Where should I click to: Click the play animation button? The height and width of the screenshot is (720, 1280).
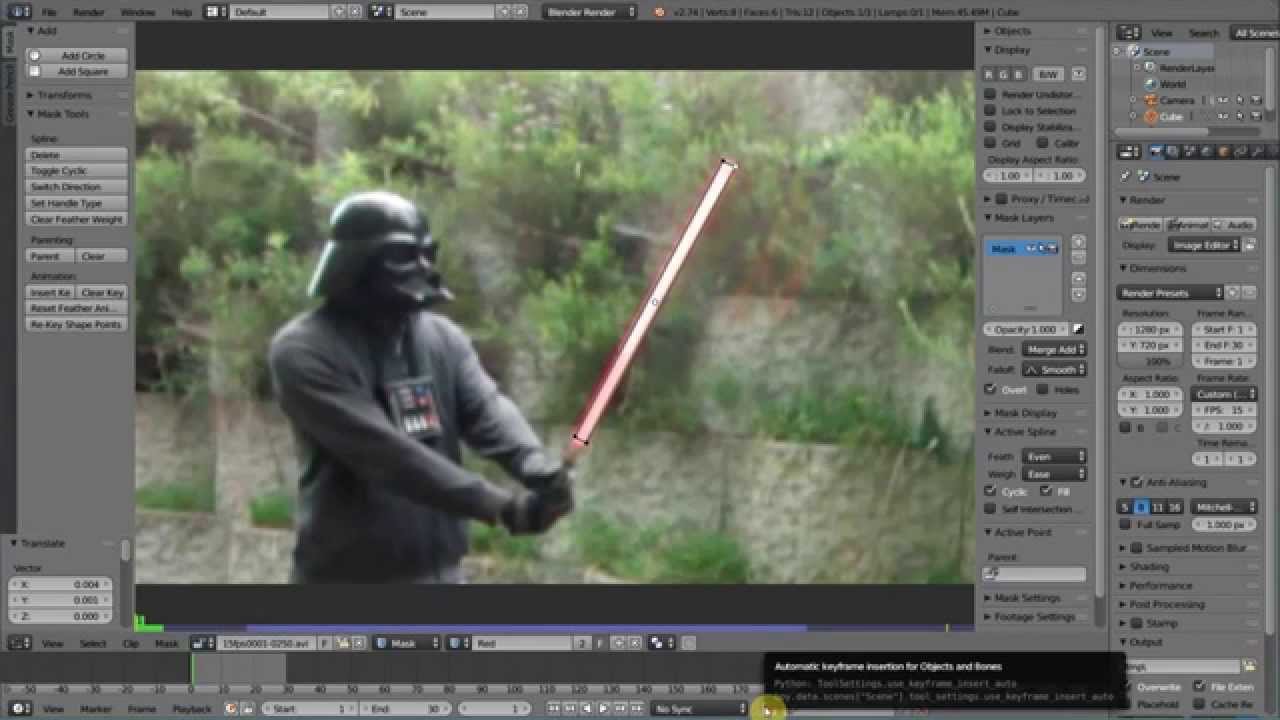coord(603,709)
